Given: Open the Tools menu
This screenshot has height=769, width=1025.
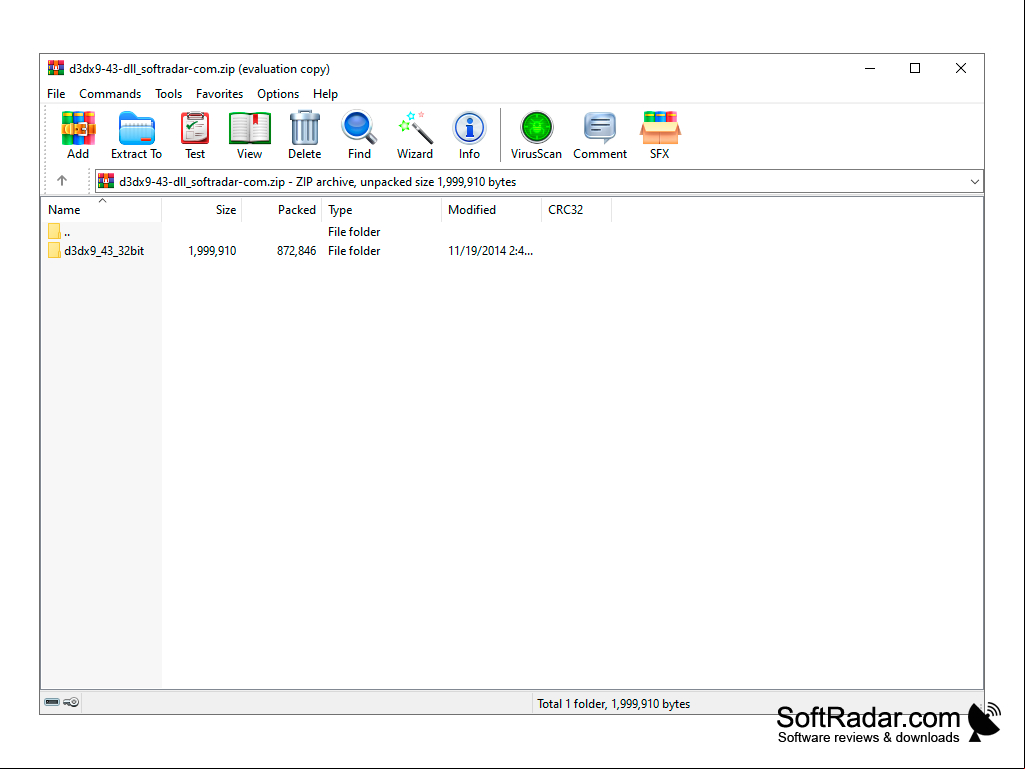Looking at the screenshot, I should tap(169, 94).
